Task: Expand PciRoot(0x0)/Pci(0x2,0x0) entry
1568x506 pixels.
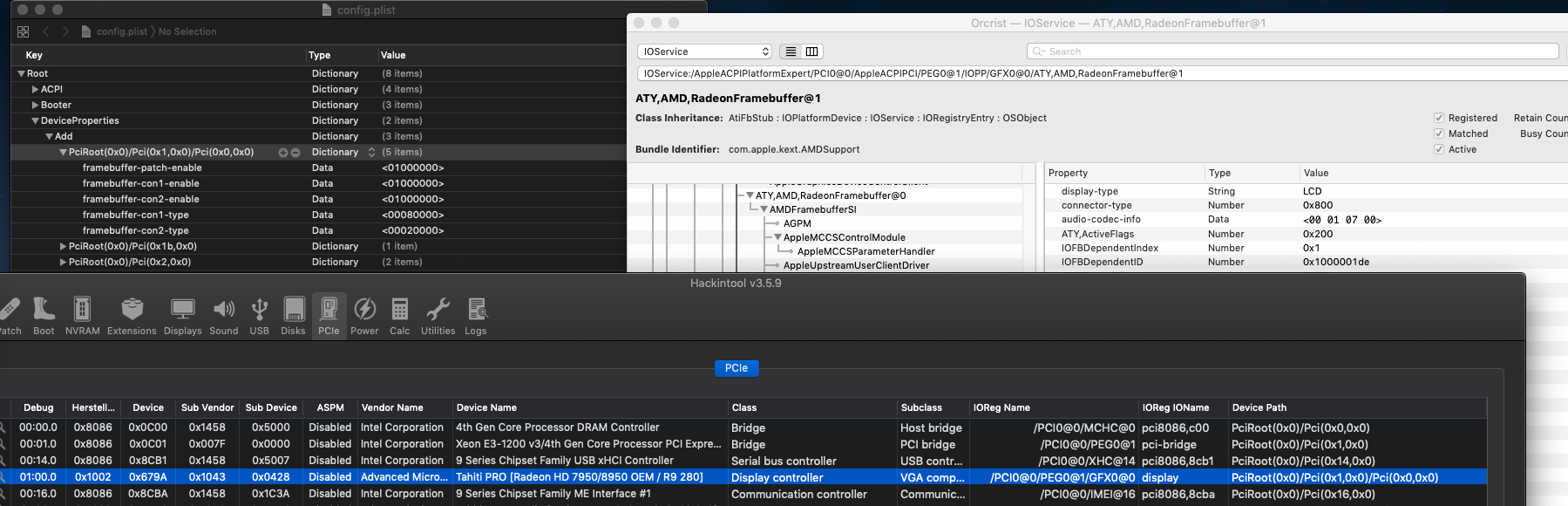Action: [63, 263]
